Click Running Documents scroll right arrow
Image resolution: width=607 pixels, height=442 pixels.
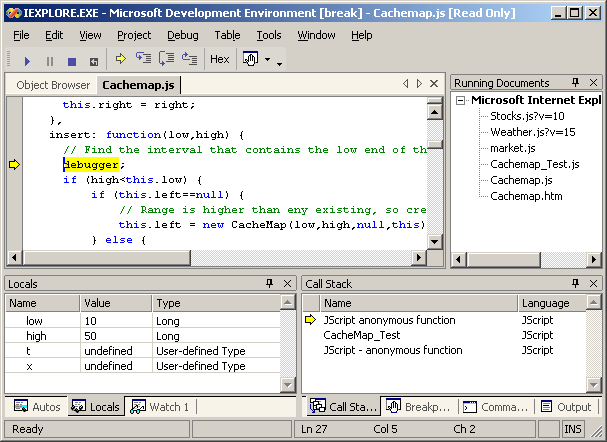[593, 259]
